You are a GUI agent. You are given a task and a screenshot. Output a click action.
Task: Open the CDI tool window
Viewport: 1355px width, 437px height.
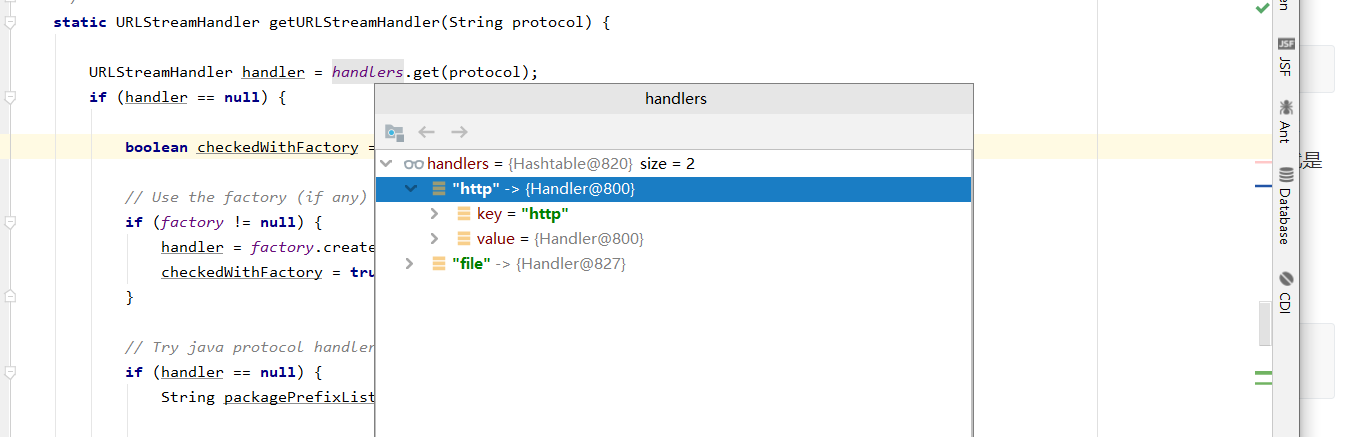[1285, 293]
